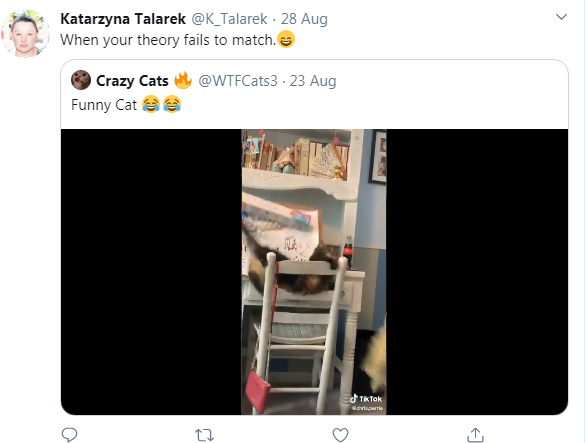Screen dimensions: 588x443
Task: Open the Crazy Cats account name
Action: click(x=132, y=81)
